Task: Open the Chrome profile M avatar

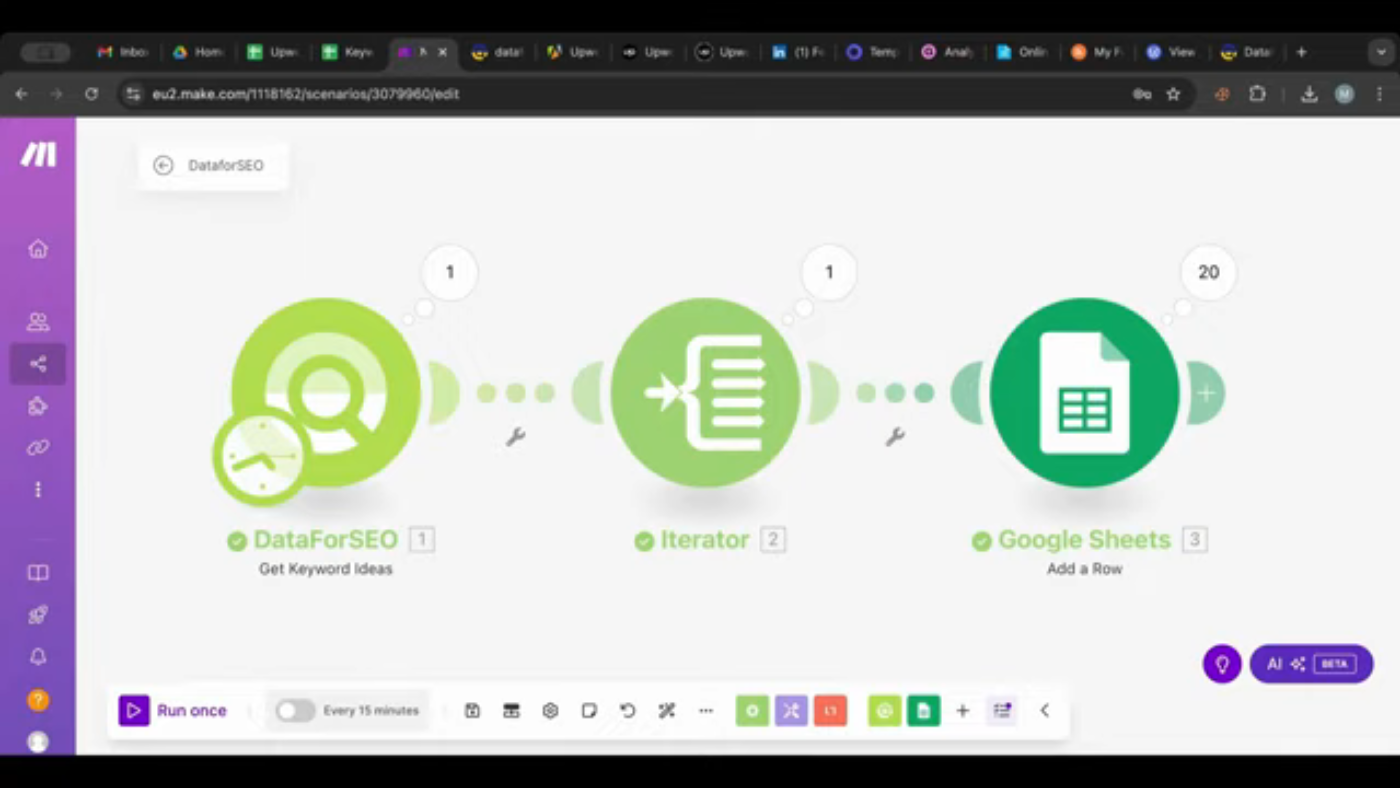Action: click(x=1345, y=94)
